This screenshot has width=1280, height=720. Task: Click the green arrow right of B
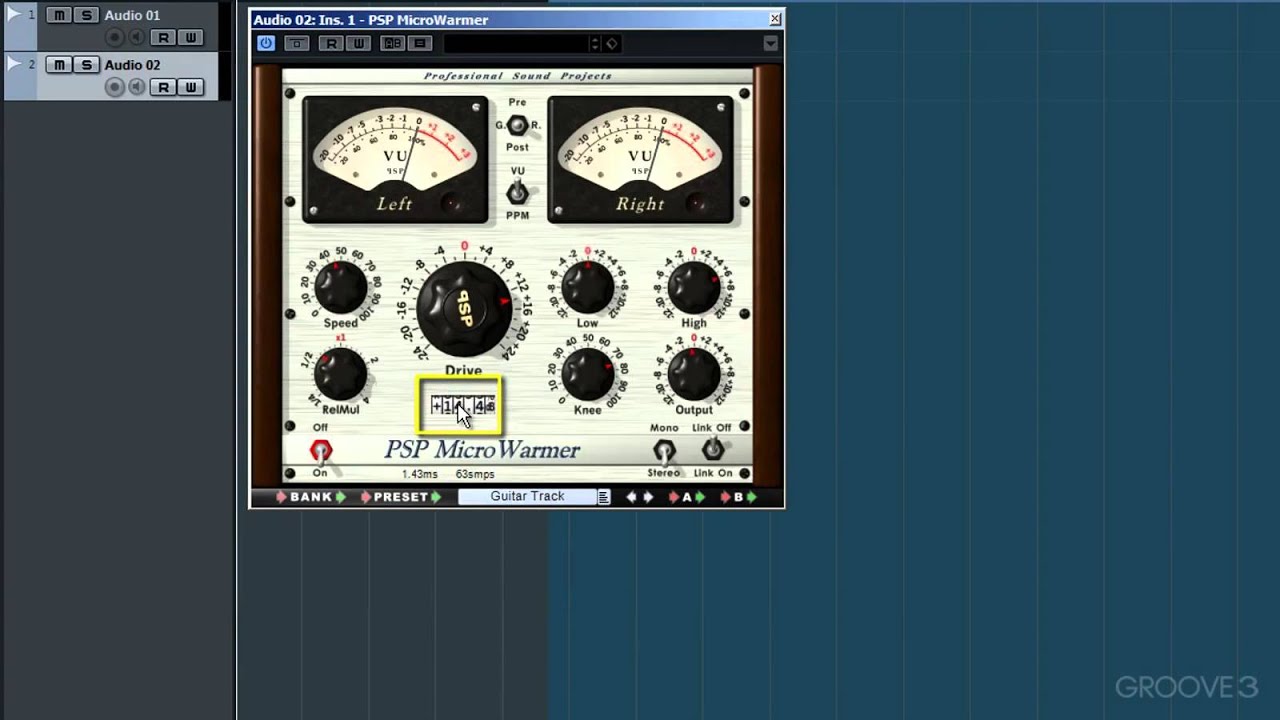(x=752, y=497)
